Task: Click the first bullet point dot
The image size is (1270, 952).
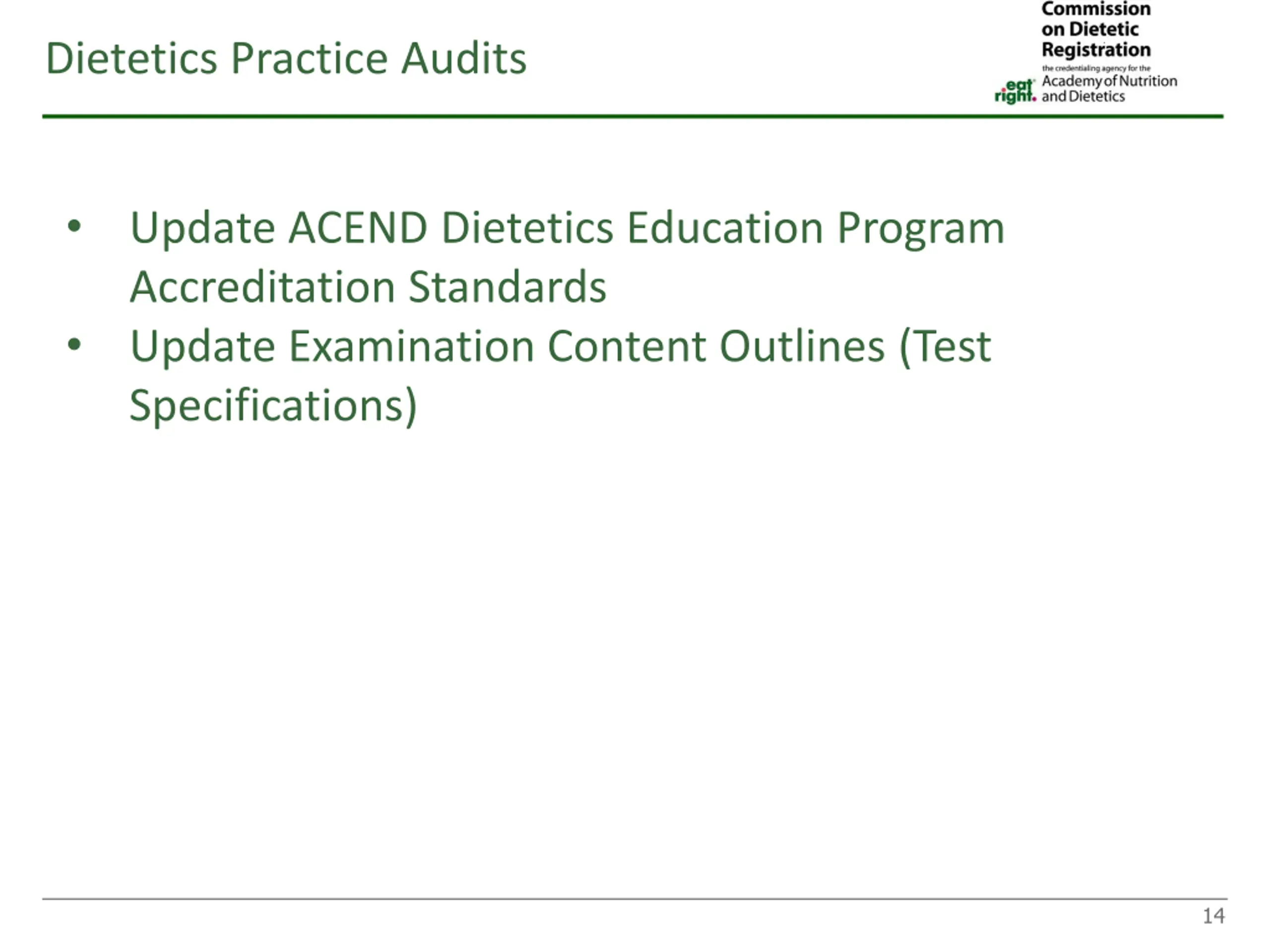Action: [x=74, y=226]
